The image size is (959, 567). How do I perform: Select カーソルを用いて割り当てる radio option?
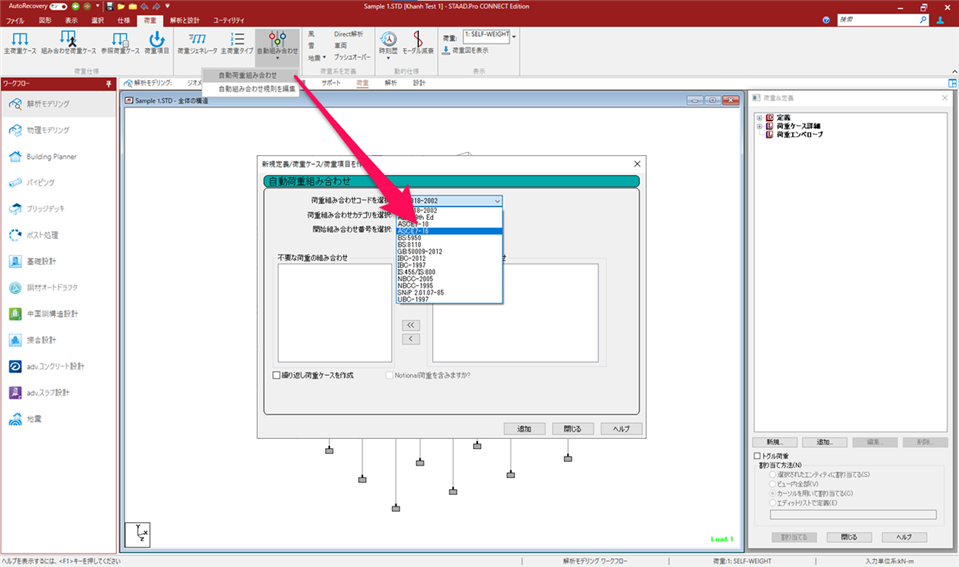point(773,493)
